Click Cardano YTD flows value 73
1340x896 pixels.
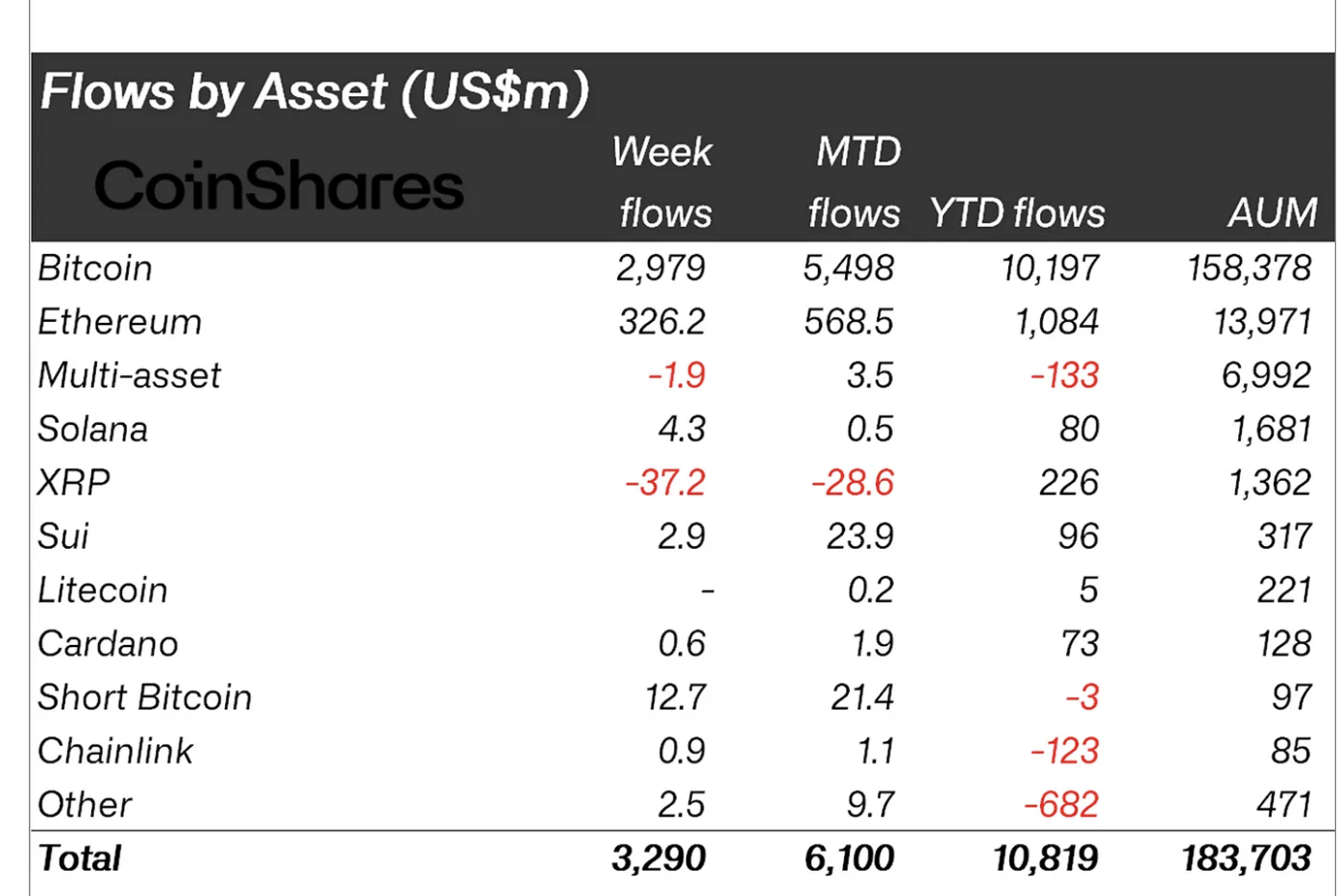(1079, 644)
